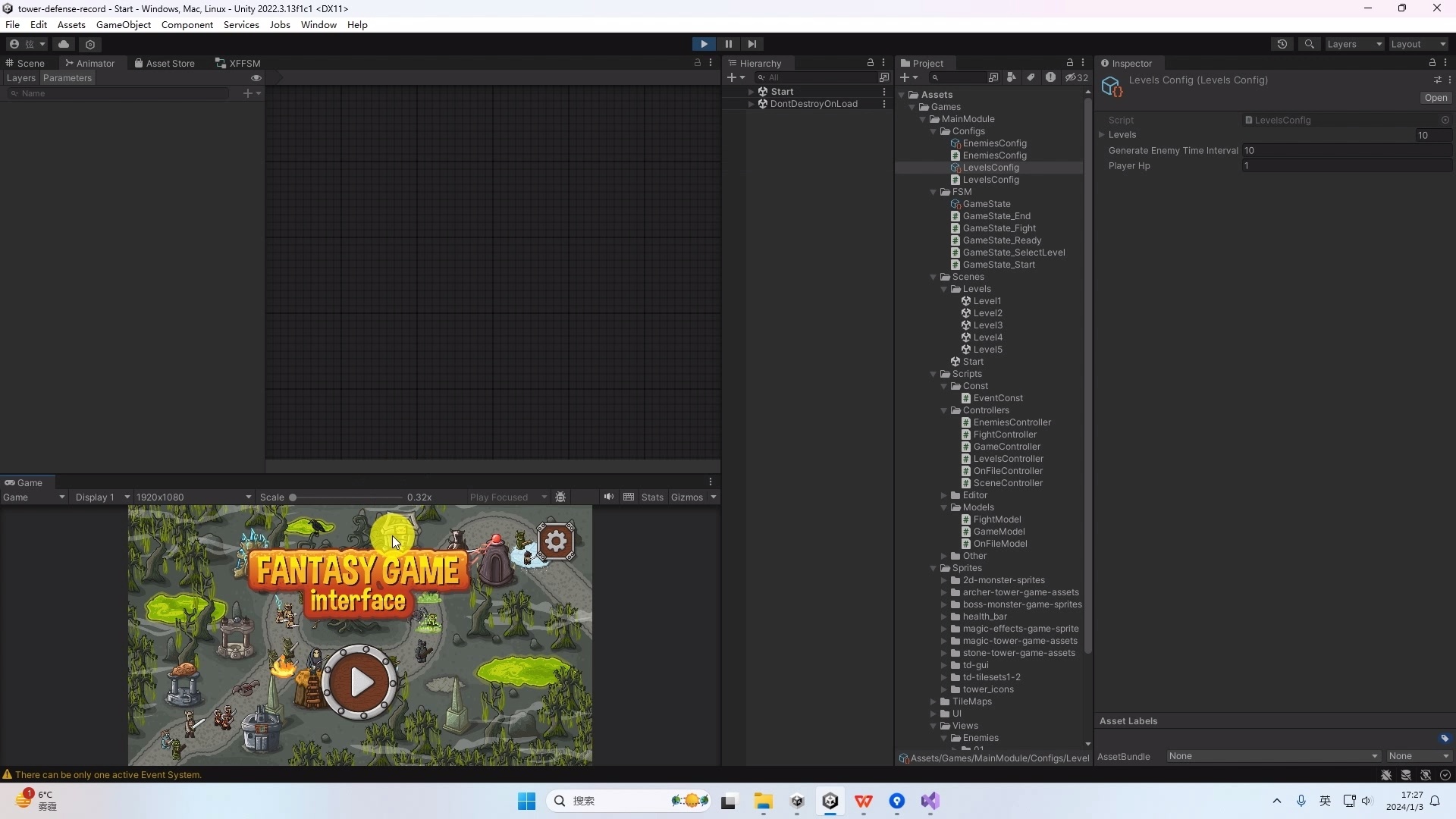
Task: Click the Play button to enter play mode
Action: point(704,44)
